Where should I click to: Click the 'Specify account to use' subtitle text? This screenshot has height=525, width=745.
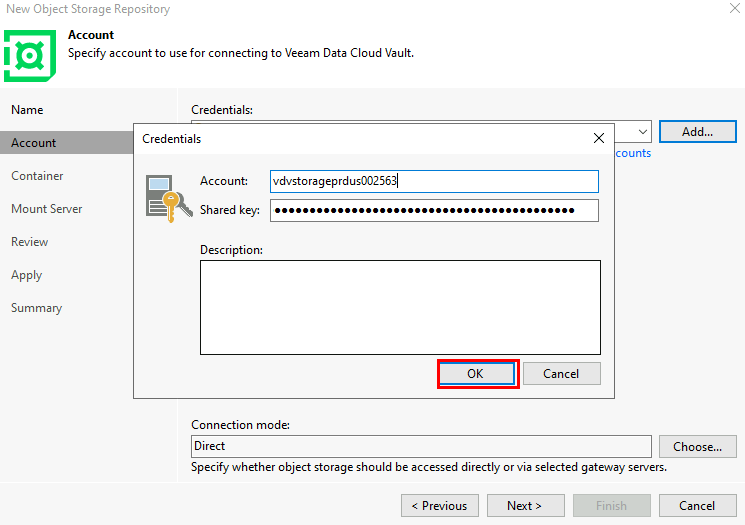(x=241, y=53)
